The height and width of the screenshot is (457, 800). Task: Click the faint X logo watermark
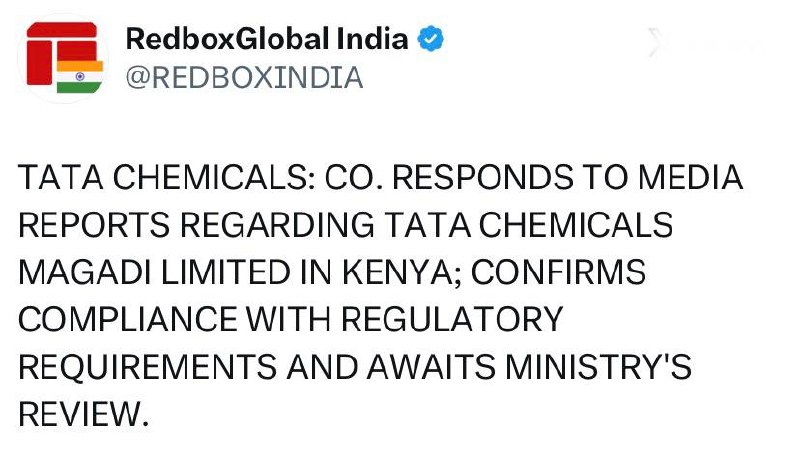pos(656,42)
